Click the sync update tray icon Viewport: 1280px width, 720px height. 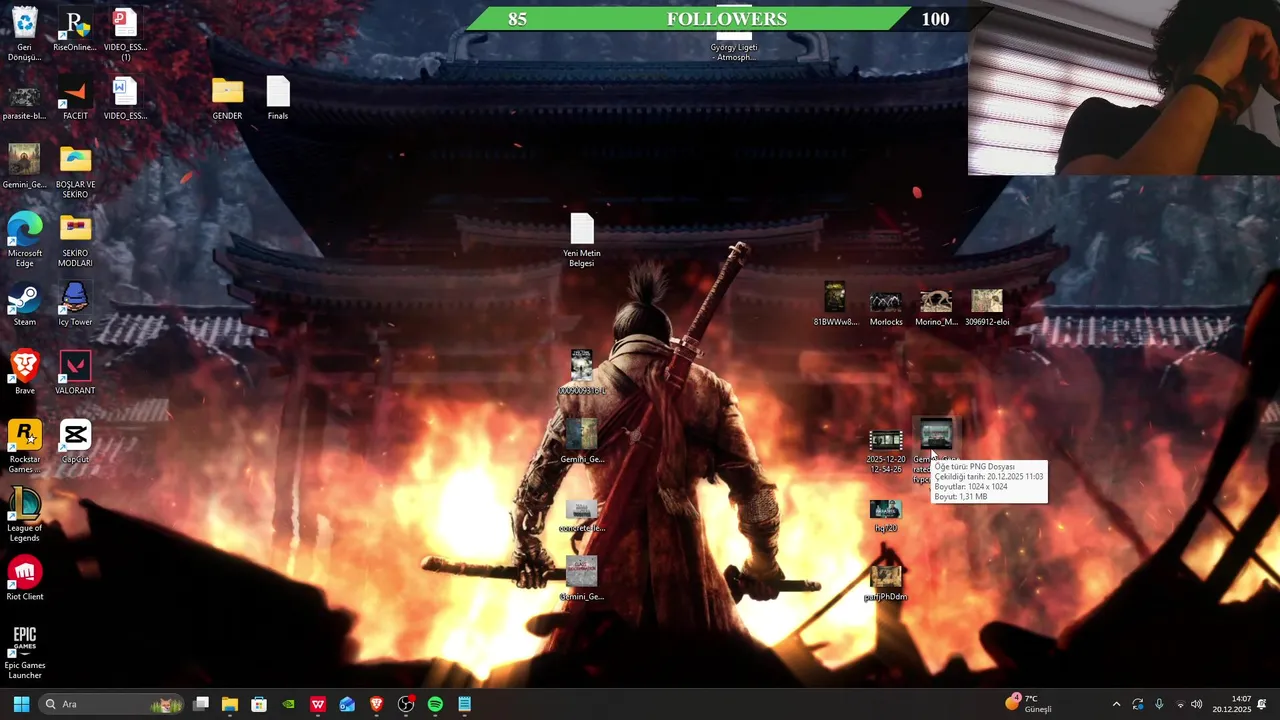[x=1137, y=704]
